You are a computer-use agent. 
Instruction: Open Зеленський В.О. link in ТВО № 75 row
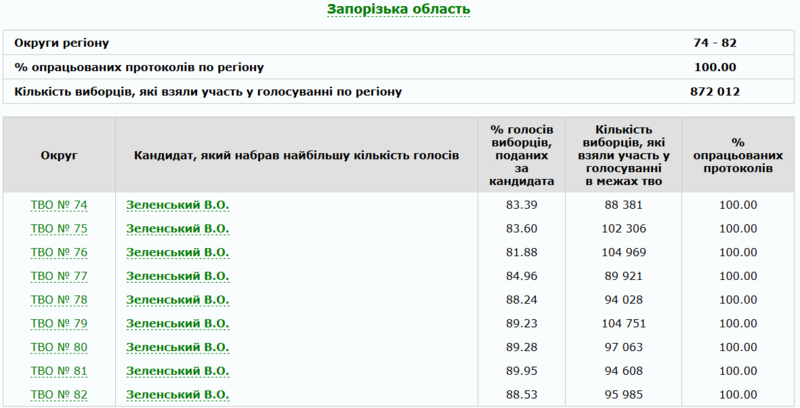coord(177,229)
